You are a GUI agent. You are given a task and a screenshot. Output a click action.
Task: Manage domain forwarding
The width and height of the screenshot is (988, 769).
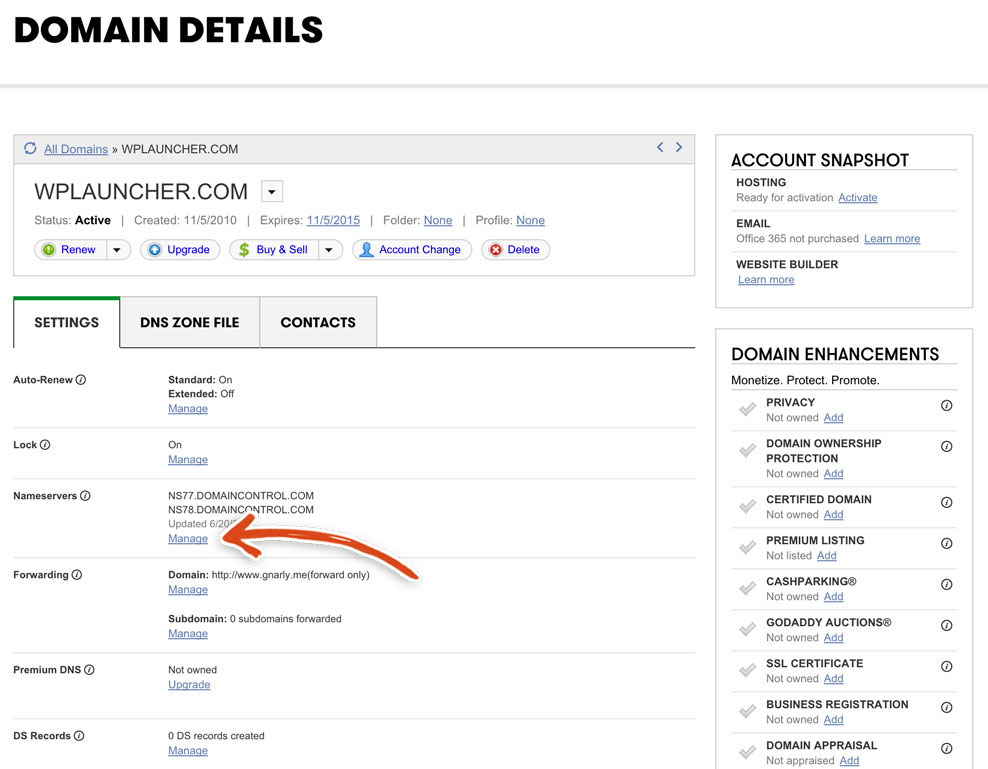coord(188,589)
